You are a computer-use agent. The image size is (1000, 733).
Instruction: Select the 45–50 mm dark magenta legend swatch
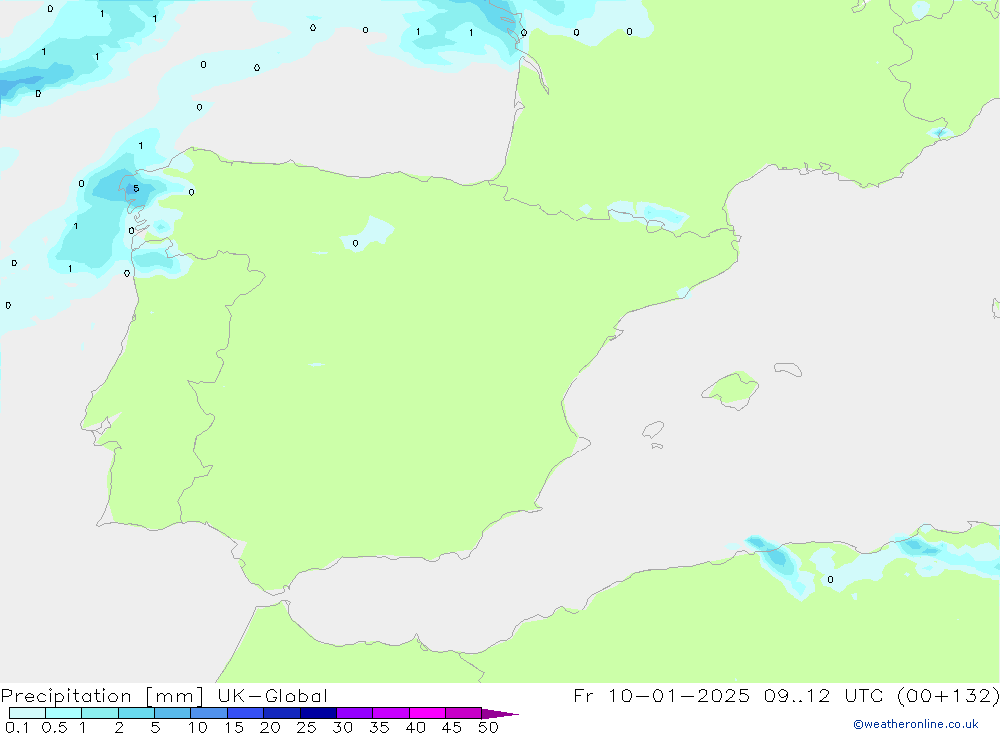click(464, 713)
